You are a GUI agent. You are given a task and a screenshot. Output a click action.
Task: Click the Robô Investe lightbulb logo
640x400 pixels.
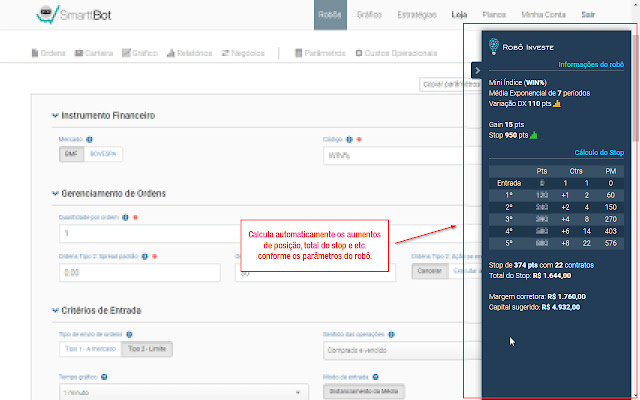[494, 47]
